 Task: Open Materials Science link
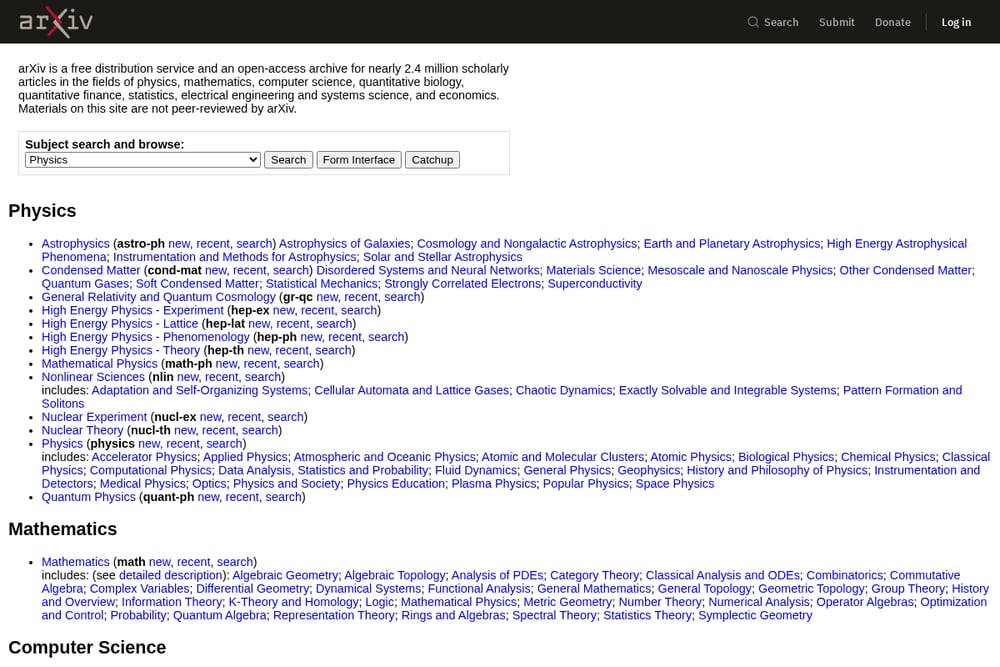tap(593, 270)
